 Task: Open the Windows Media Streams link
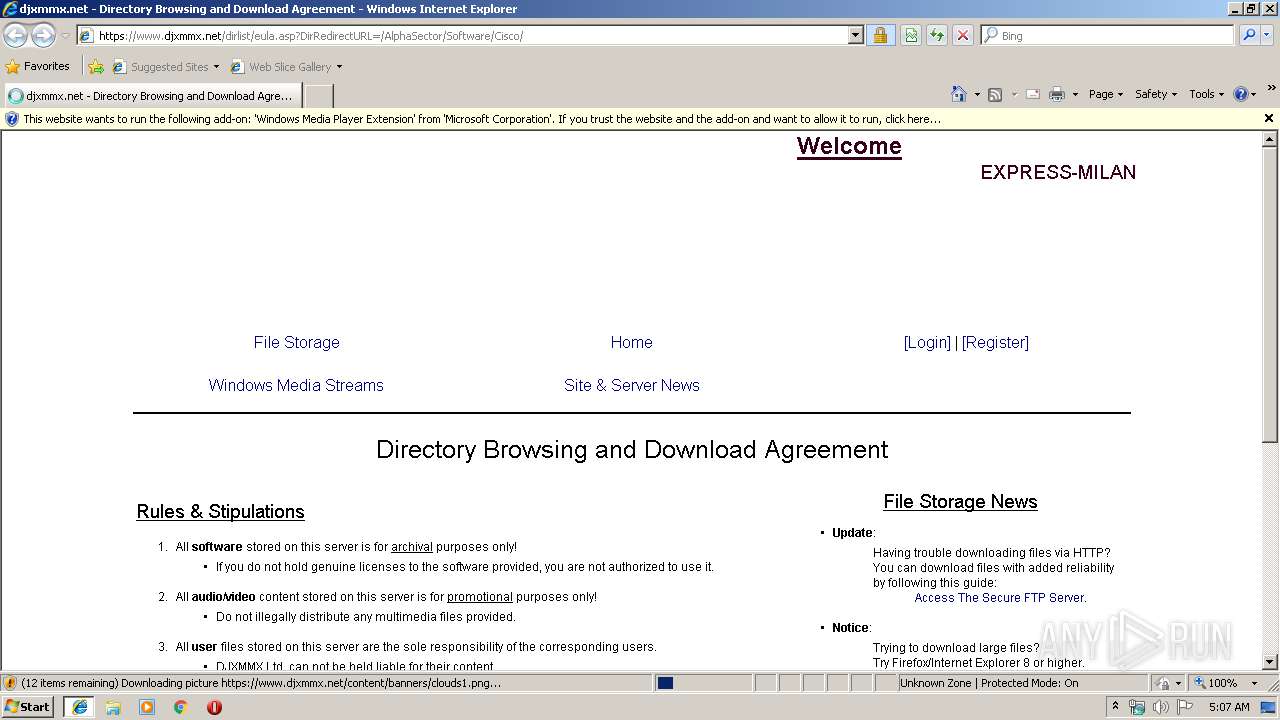coord(296,385)
